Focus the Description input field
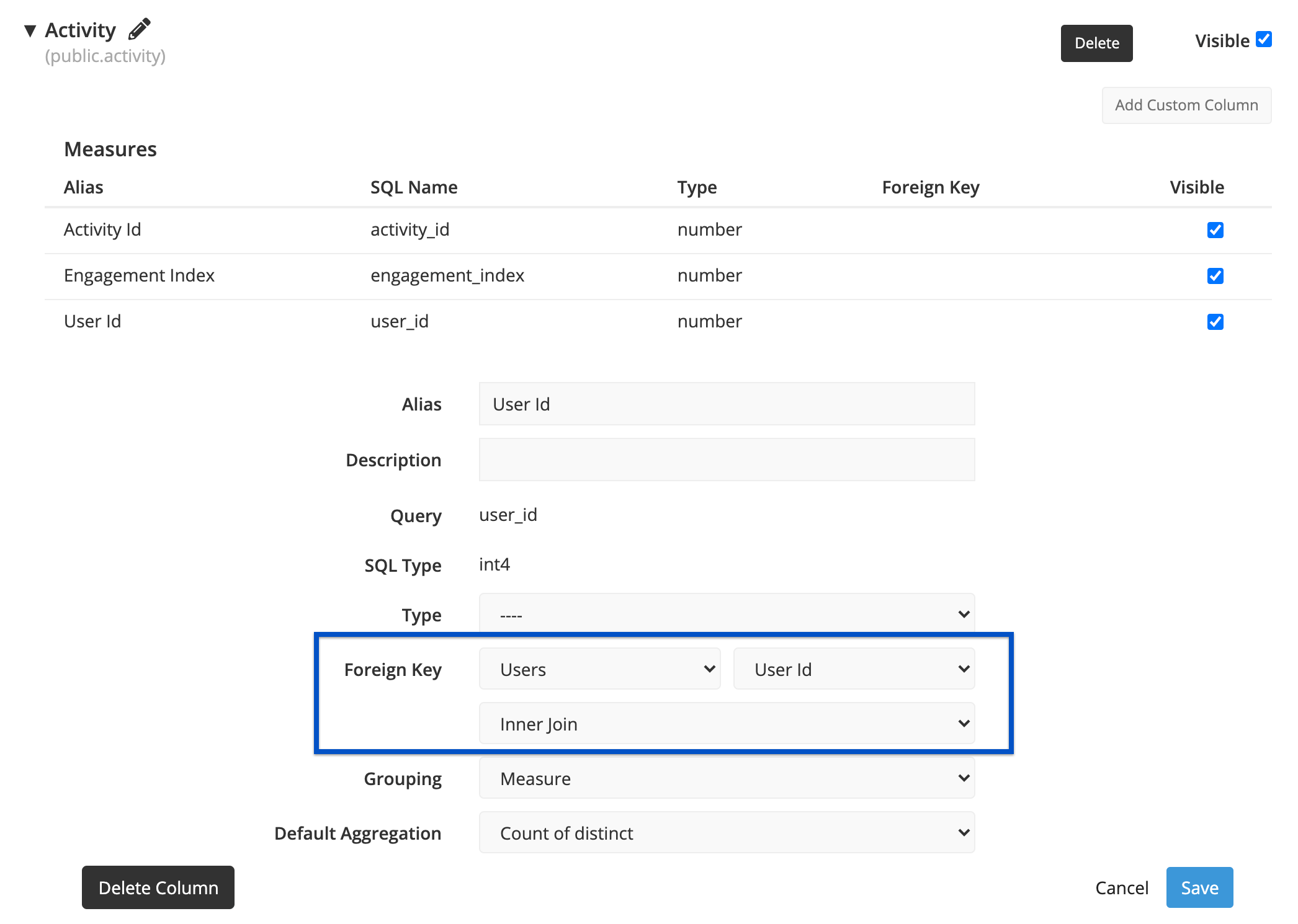1298x924 pixels. click(x=727, y=460)
